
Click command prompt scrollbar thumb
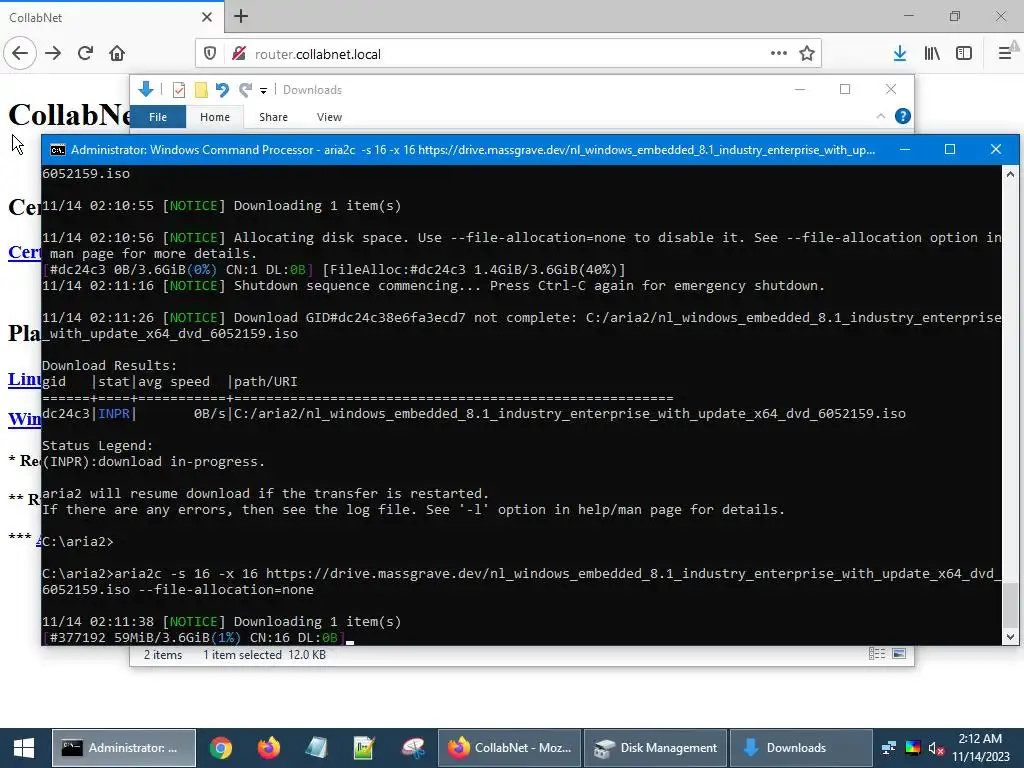click(x=1010, y=604)
